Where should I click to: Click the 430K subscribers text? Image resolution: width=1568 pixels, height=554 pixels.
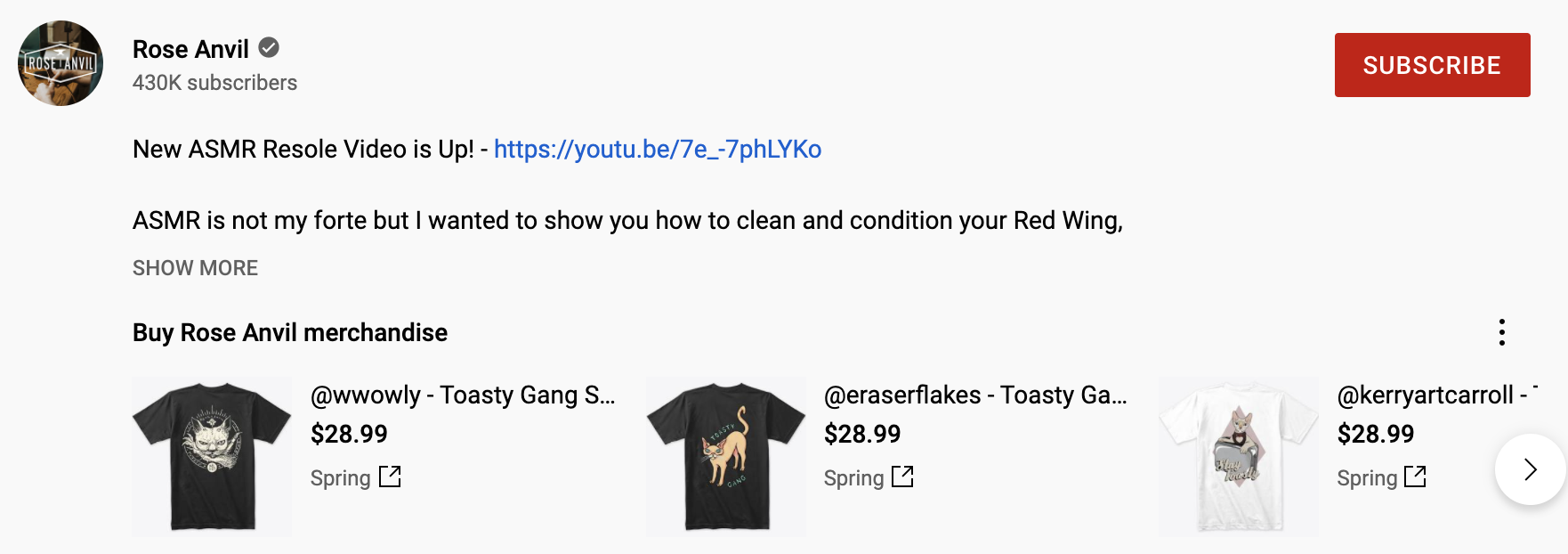pos(214,83)
